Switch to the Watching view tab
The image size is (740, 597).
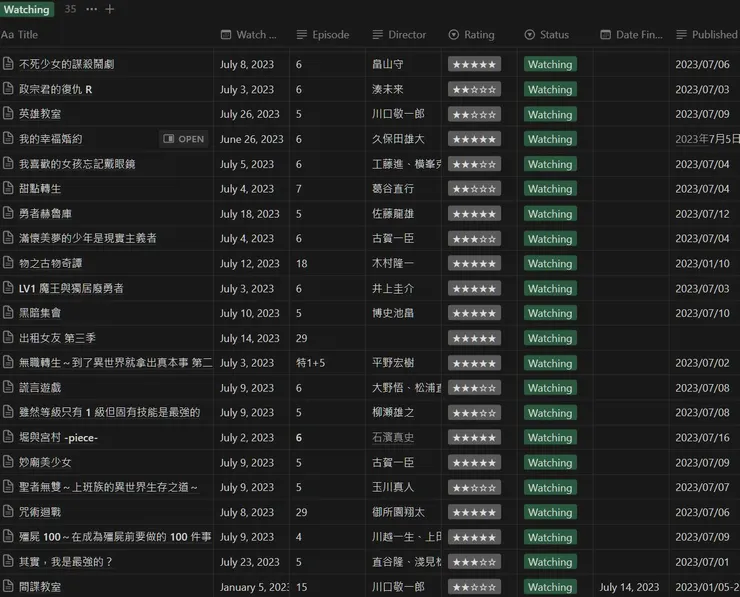coord(26,9)
